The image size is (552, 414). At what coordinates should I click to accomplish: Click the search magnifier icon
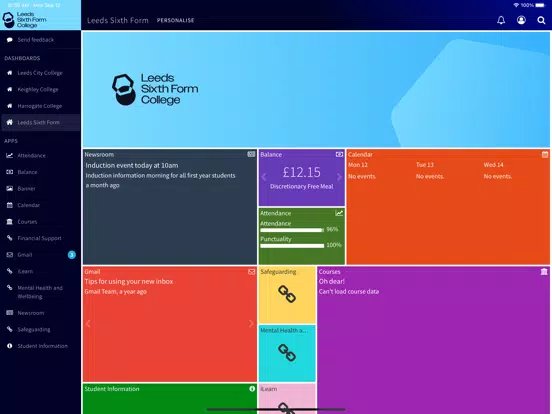[541, 20]
